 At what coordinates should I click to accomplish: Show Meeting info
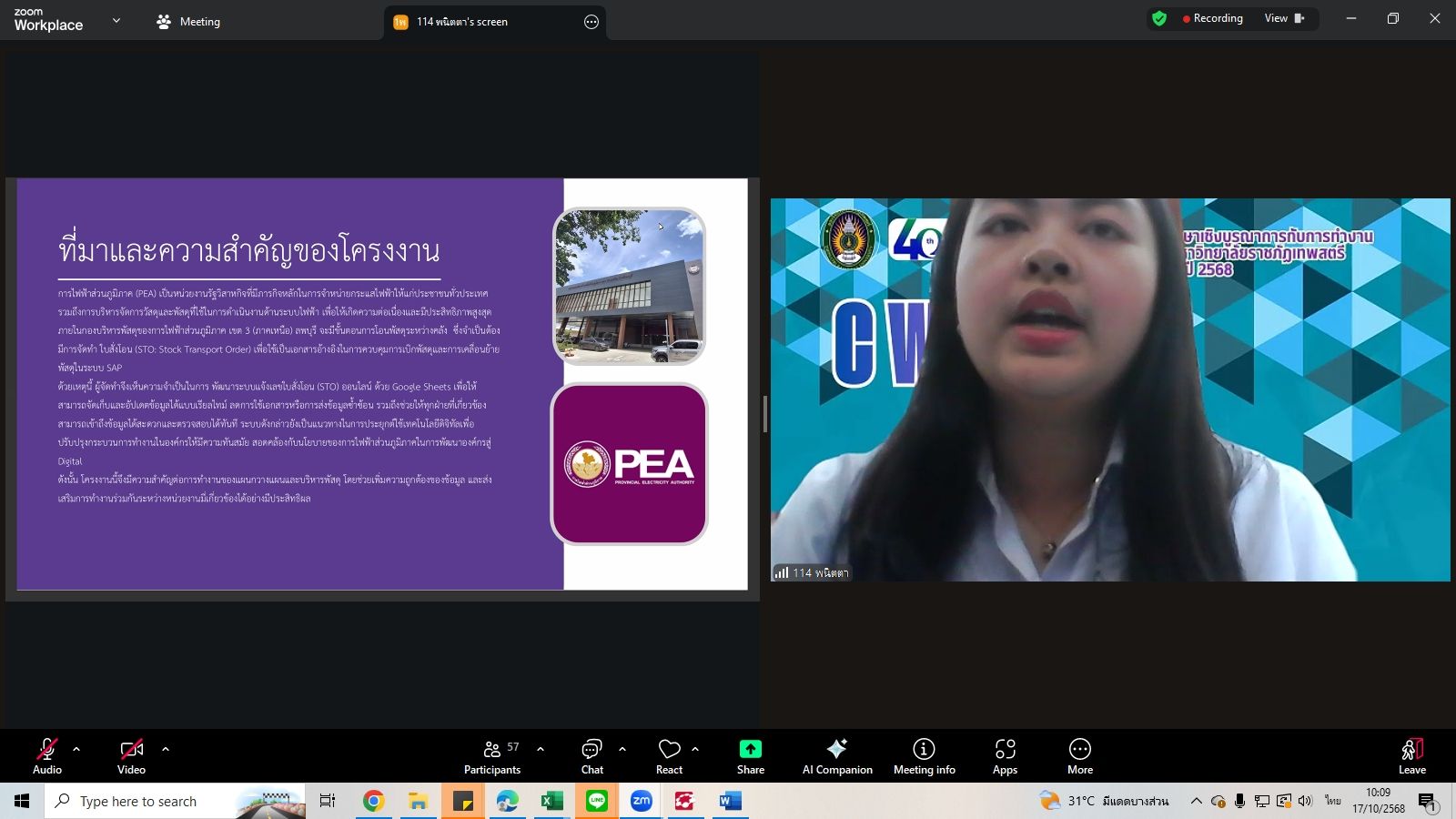[924, 755]
